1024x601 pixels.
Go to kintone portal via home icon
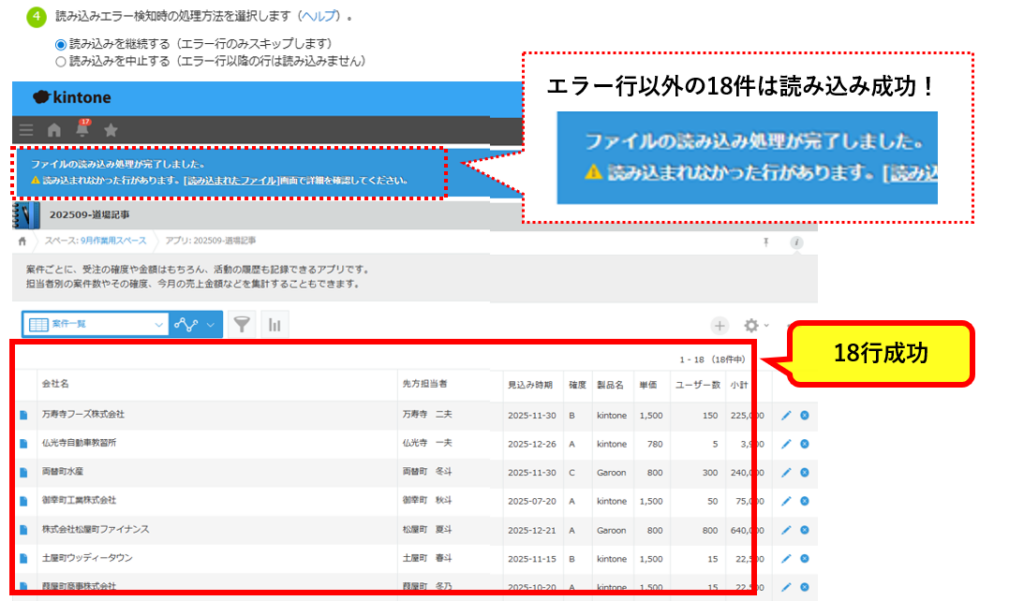point(54,130)
